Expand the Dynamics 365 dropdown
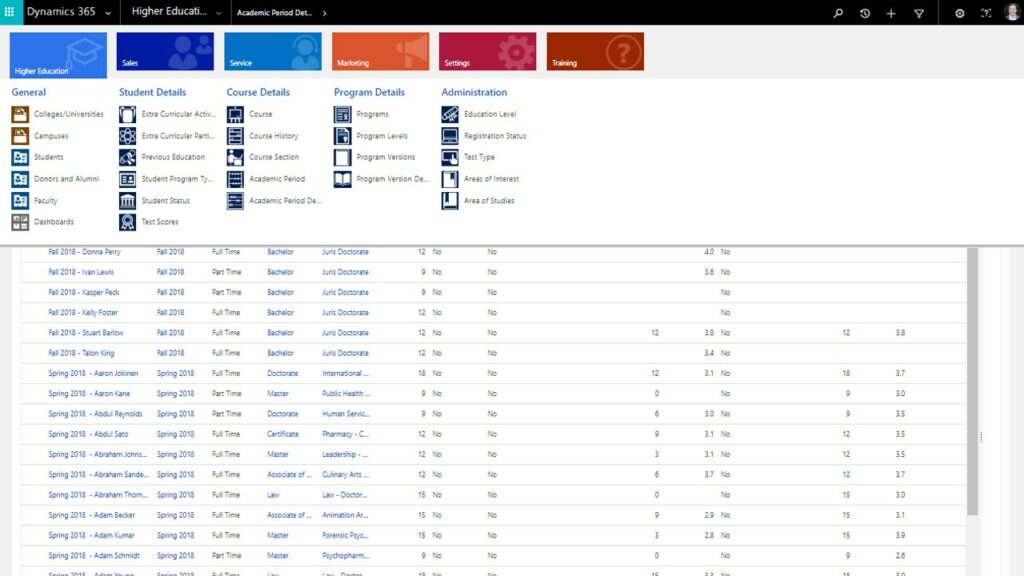 108,12
